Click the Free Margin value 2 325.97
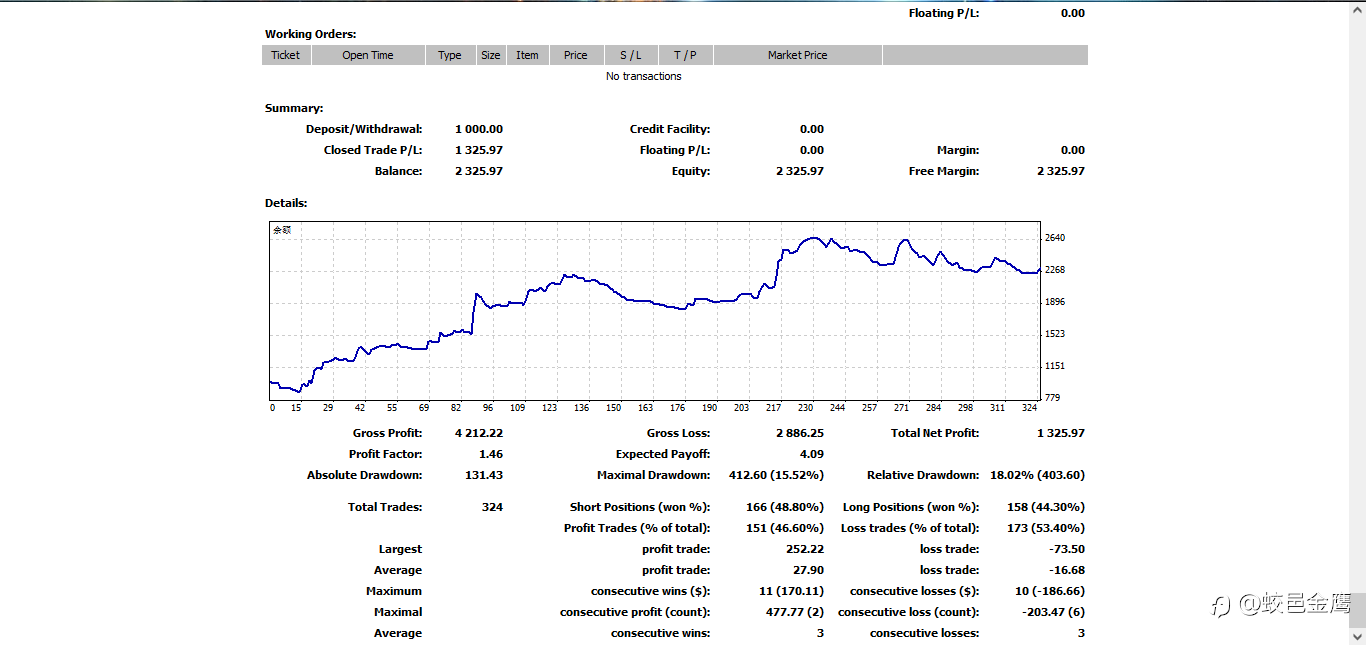This screenshot has width=1366, height=645. (x=1061, y=171)
